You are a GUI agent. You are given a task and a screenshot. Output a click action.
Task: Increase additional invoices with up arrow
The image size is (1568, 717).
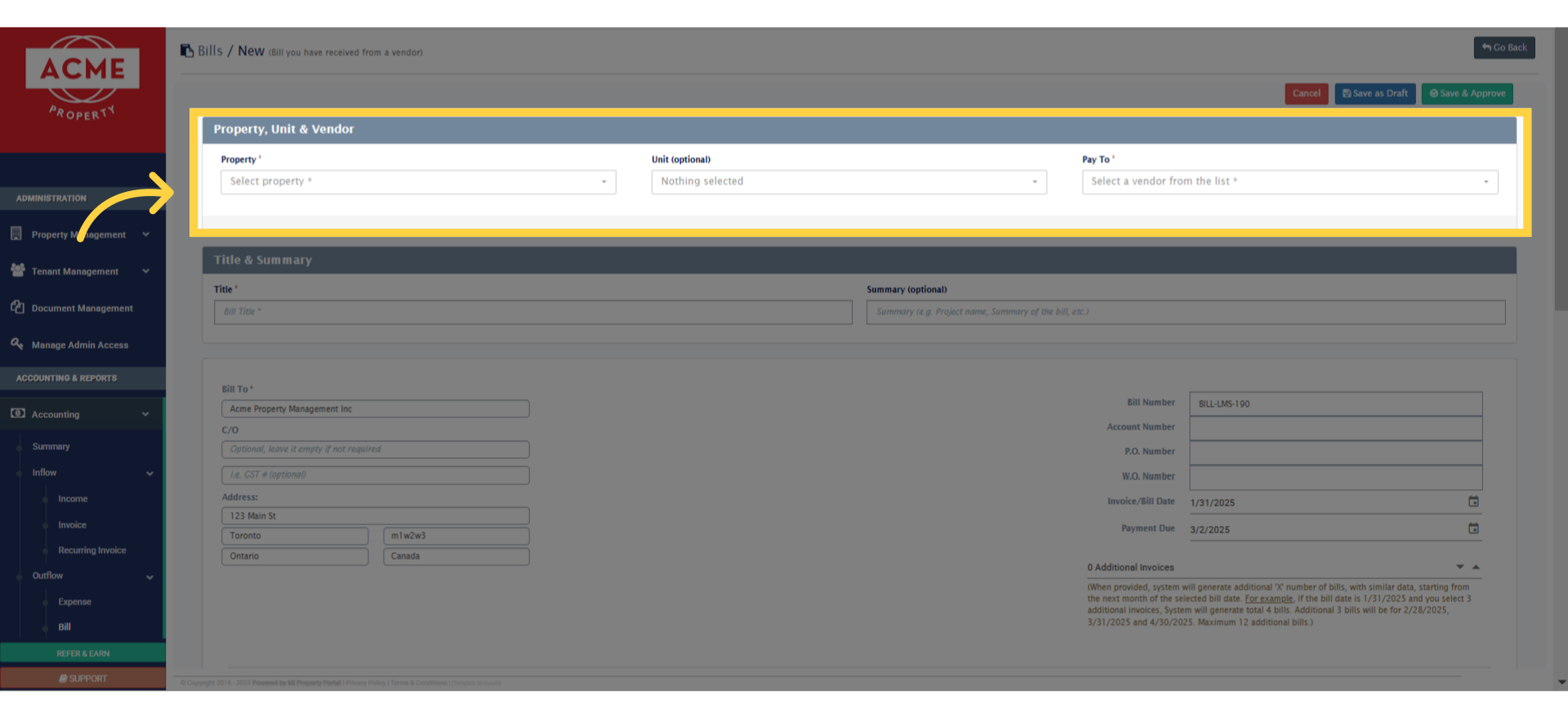point(1476,567)
